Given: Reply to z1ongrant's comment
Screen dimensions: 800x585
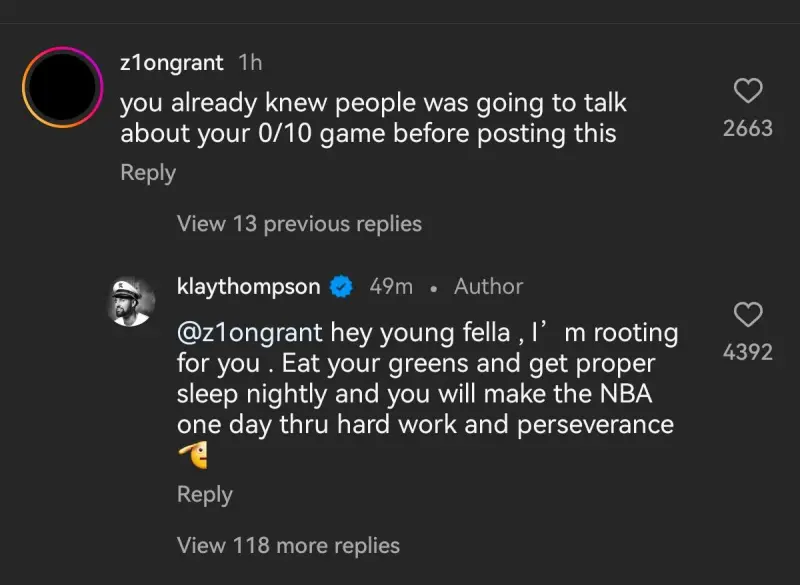Looking at the screenshot, I should tap(148, 172).
